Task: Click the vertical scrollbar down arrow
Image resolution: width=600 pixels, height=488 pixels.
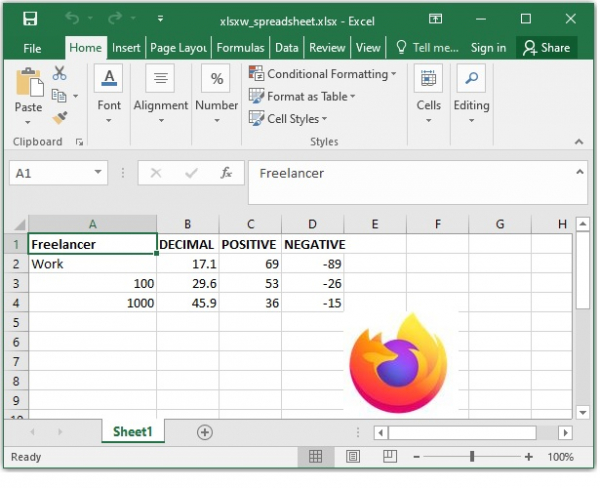Action: click(x=583, y=412)
